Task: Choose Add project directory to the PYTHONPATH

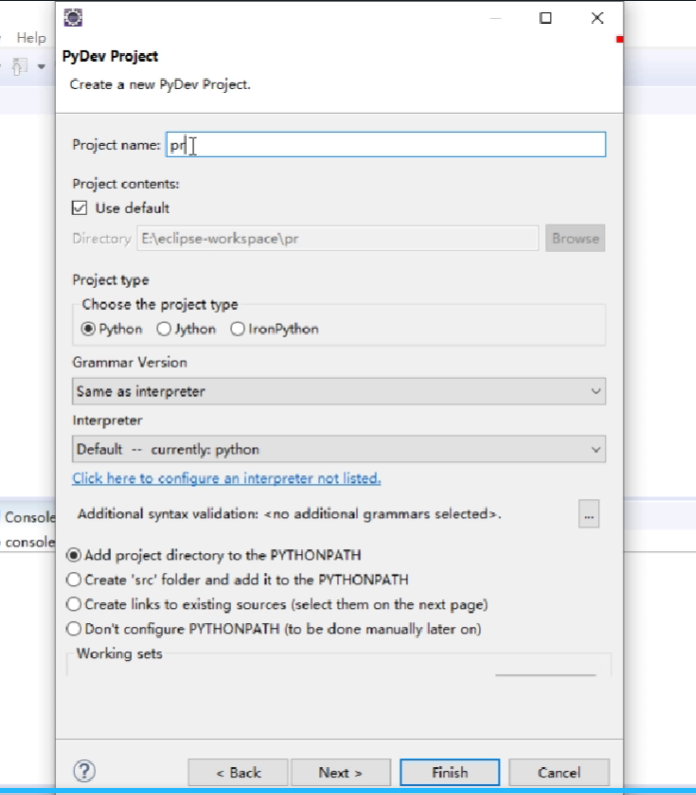Action: click(x=74, y=555)
